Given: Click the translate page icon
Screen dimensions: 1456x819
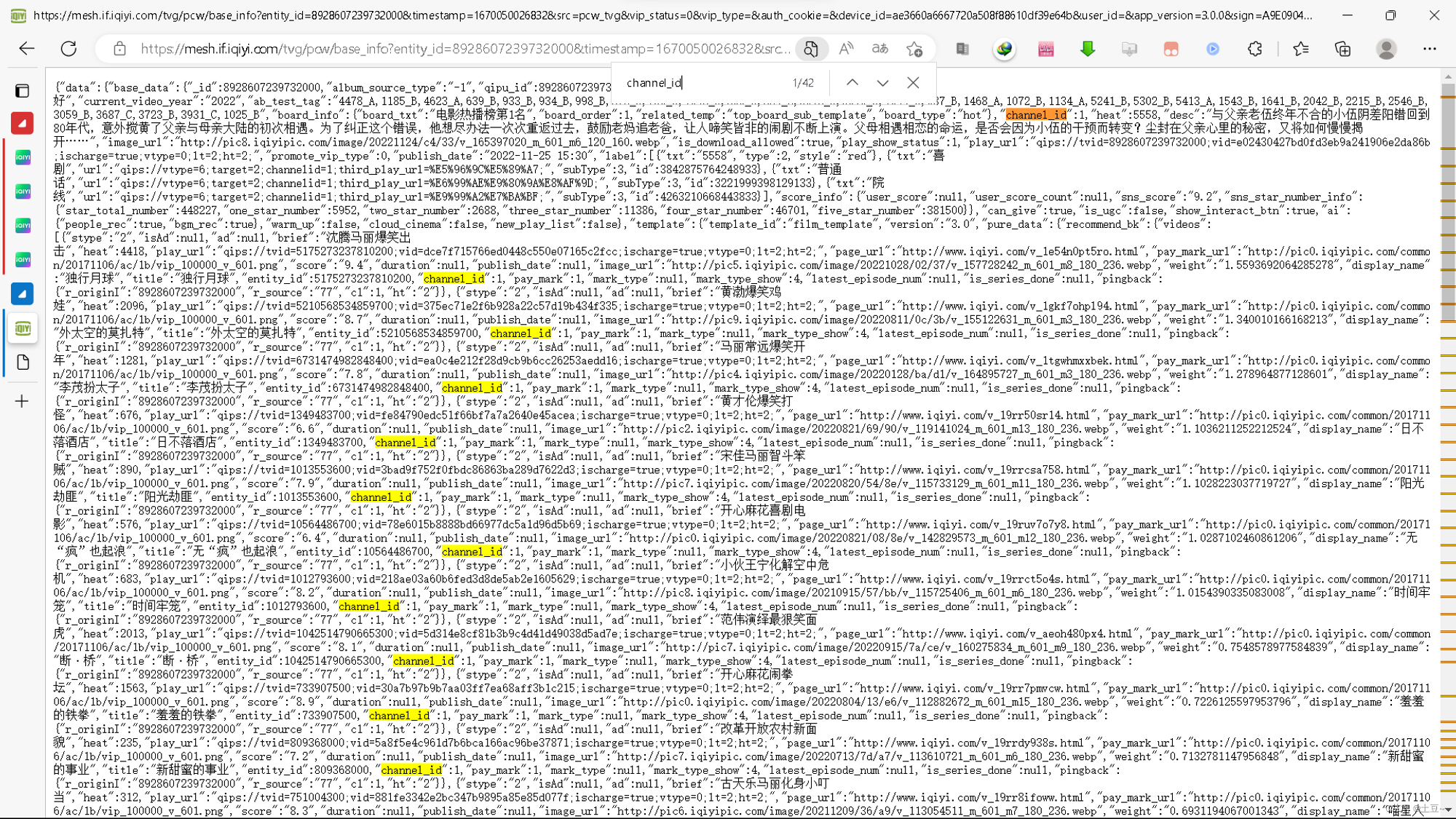Looking at the screenshot, I should [x=880, y=49].
